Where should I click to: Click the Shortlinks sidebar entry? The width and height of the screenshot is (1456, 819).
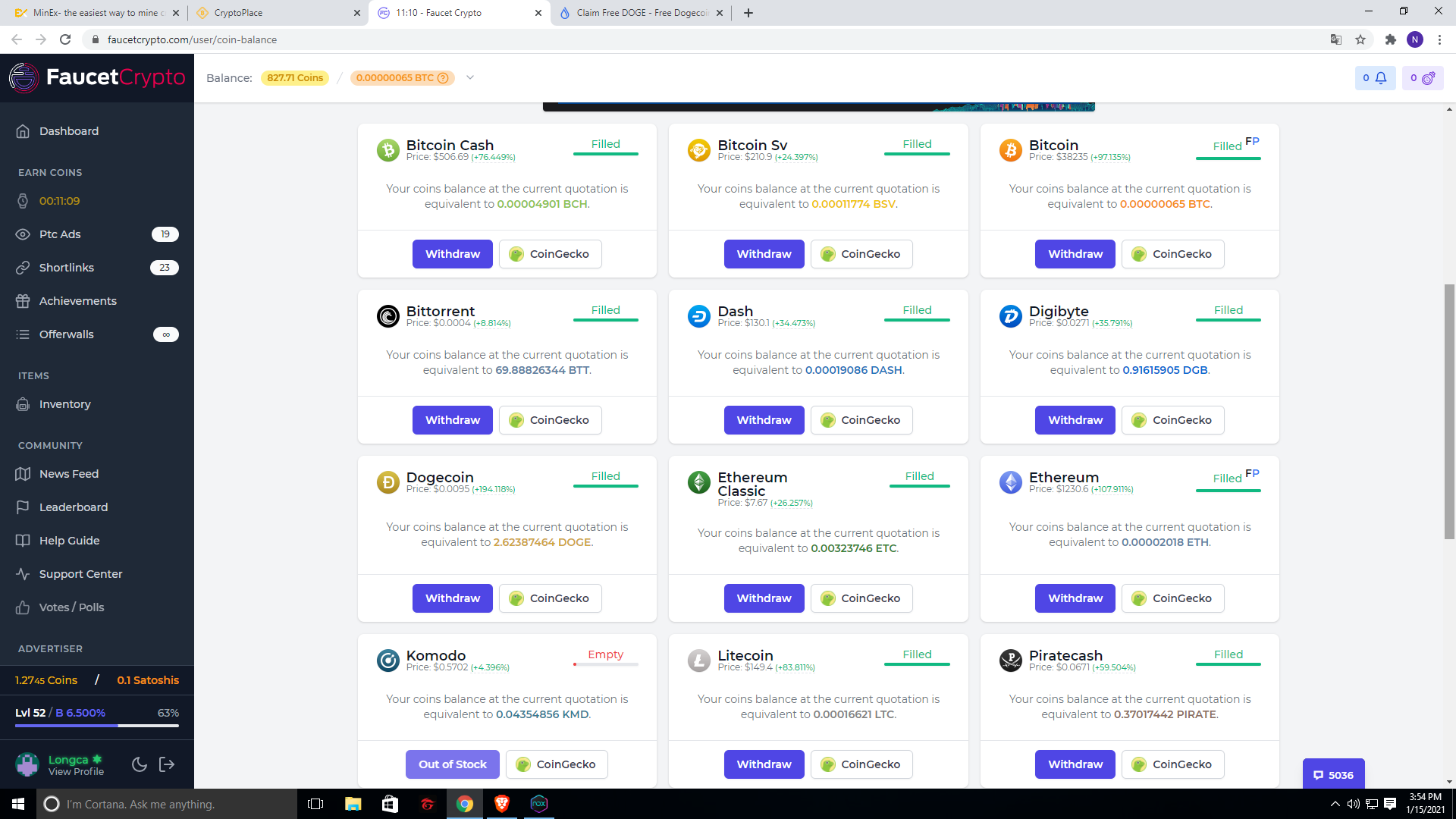[x=67, y=268]
